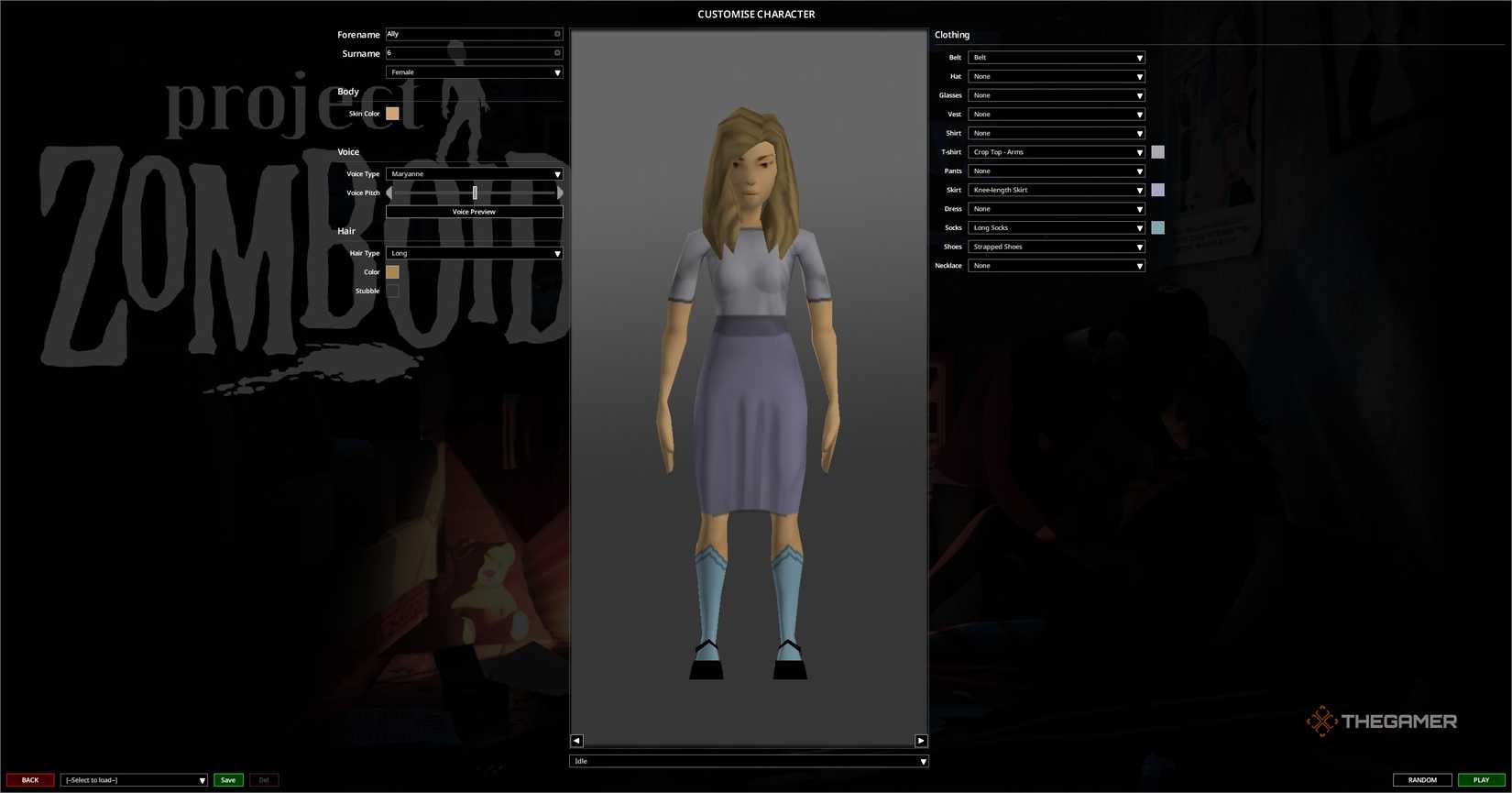Pick the Skin Color swatch
Viewport: 1512px width, 793px height.
point(392,114)
